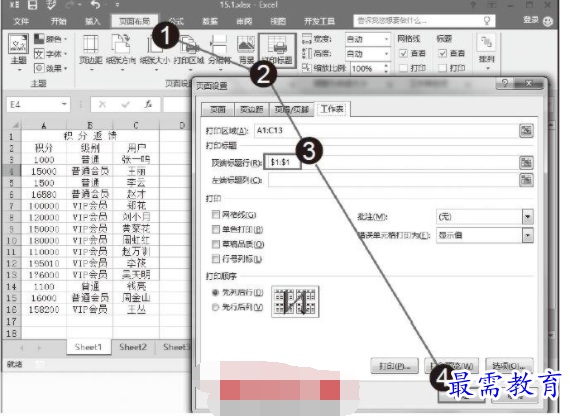Switch to the Sheet2 worksheet tab
570x416 pixels.
click(133, 347)
